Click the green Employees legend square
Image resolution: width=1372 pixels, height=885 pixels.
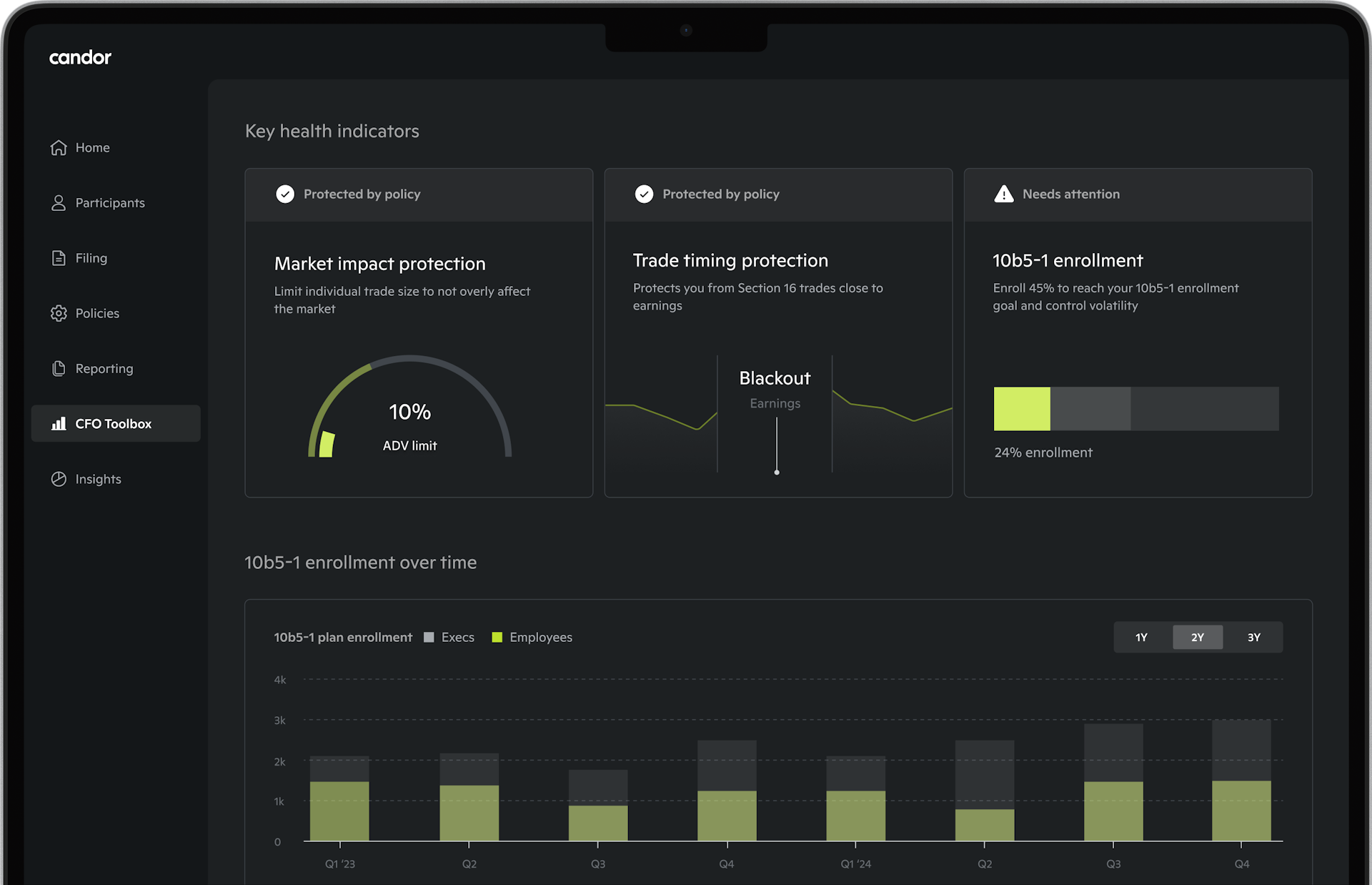tap(497, 637)
